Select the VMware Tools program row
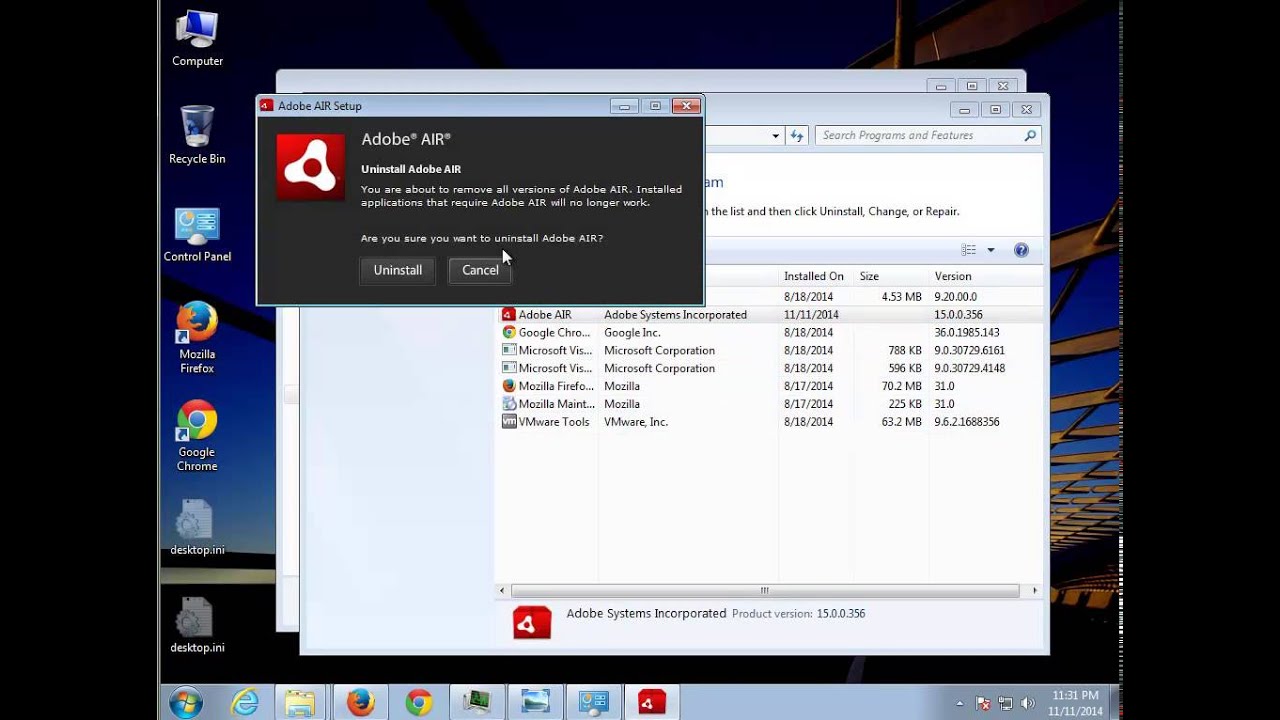This screenshot has height=720, width=1280. pyautogui.click(x=769, y=422)
